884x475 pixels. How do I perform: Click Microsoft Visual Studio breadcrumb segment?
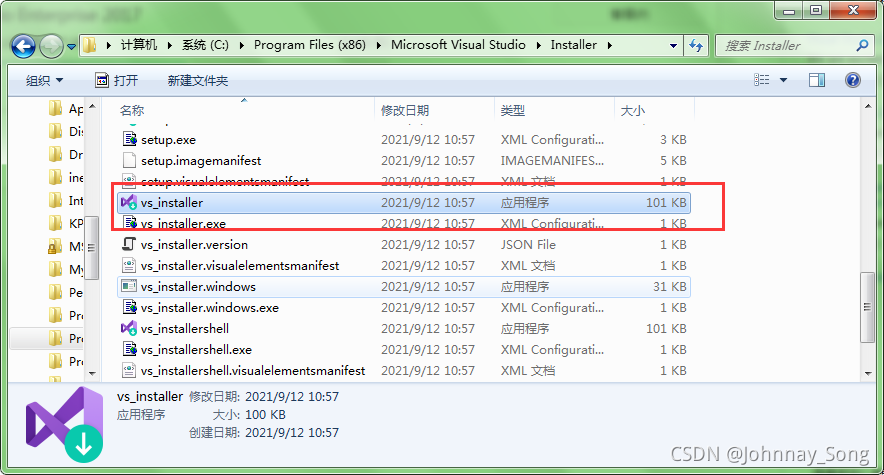(x=458, y=45)
